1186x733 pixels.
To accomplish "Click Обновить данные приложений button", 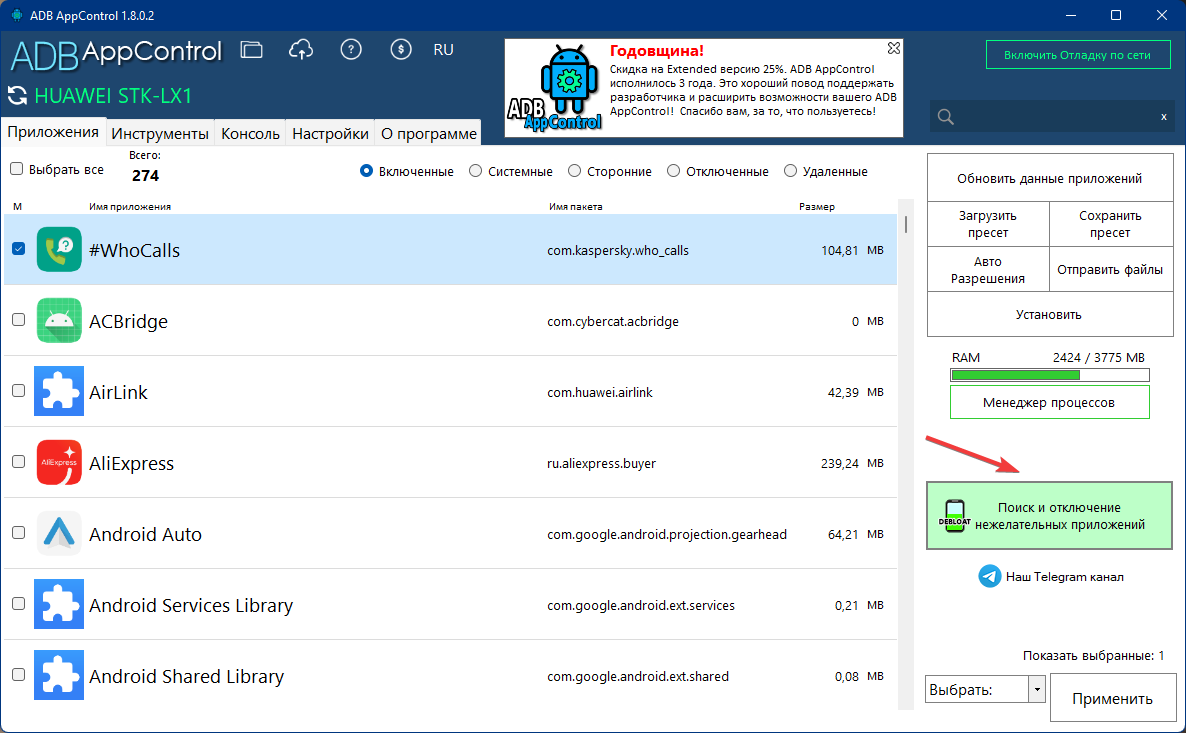I will pyautogui.click(x=1050, y=179).
